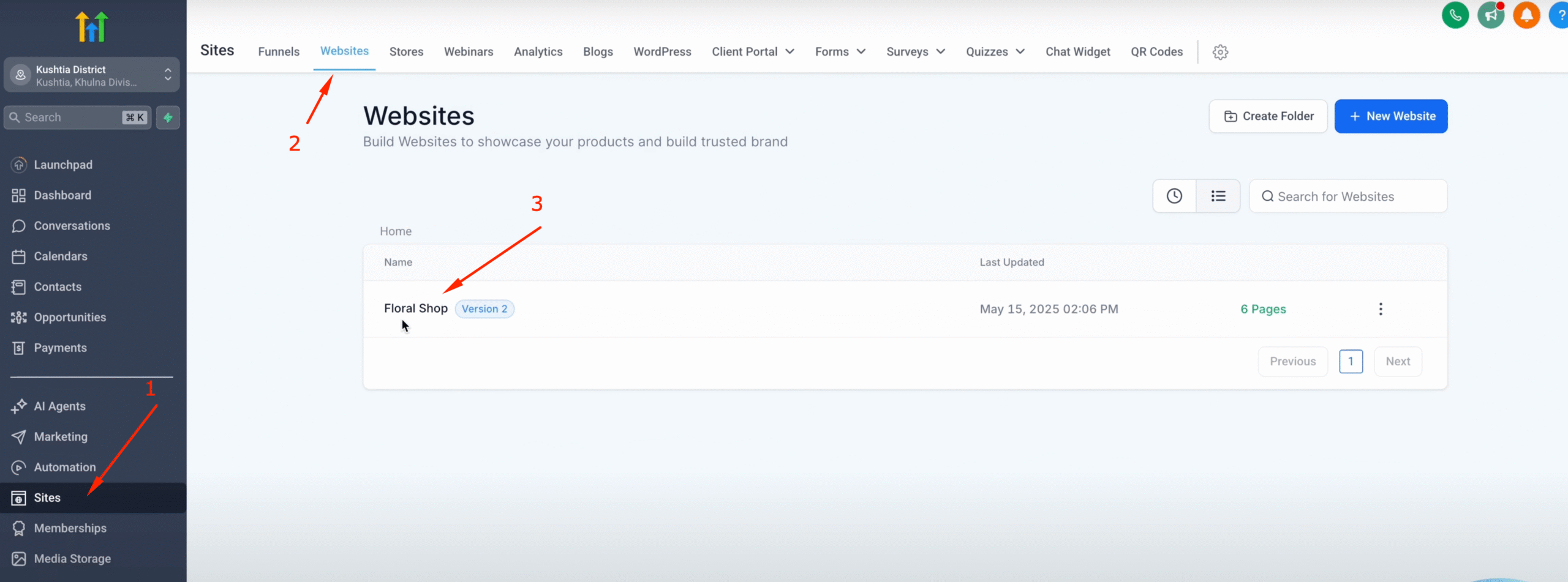Open AI Agents in the sidebar
Viewport: 1568px width, 582px height.
tap(59, 406)
